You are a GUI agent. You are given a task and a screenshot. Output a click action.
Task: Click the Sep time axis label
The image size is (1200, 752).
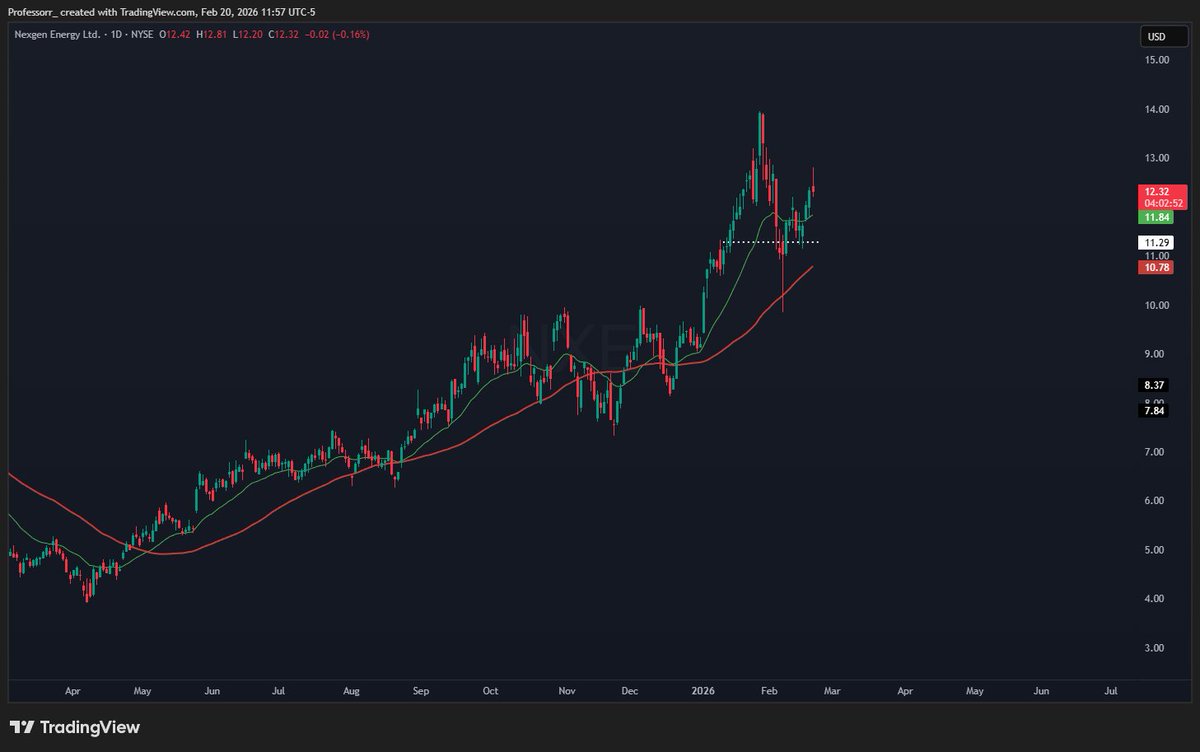[x=420, y=691]
